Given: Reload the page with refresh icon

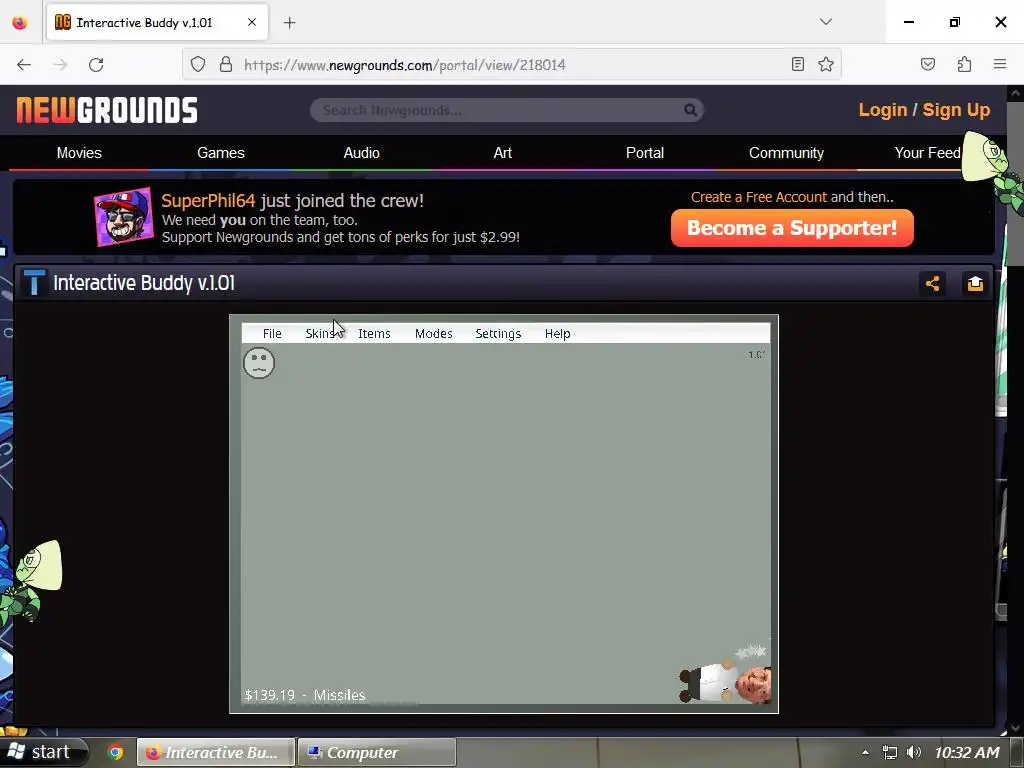Looking at the screenshot, I should pos(96,65).
